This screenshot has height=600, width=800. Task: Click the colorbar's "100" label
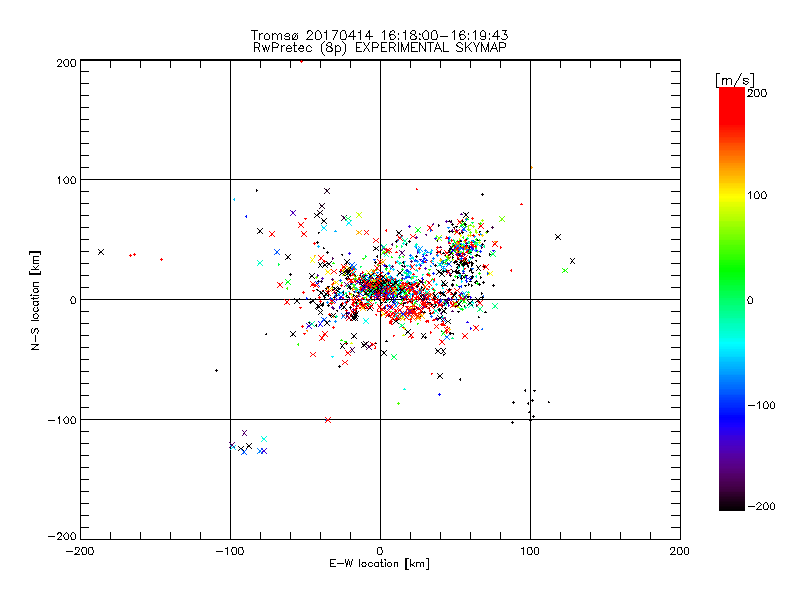coord(757,195)
